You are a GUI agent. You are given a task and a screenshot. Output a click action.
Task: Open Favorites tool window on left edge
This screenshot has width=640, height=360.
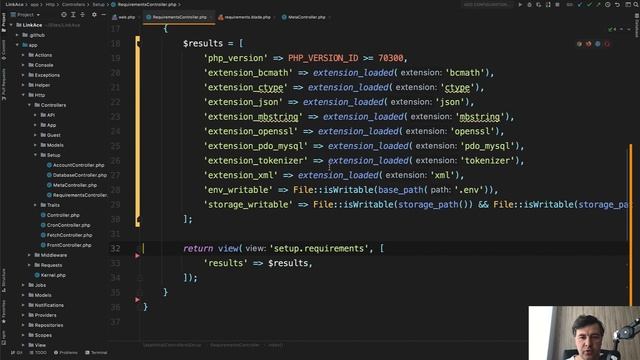tap(4, 312)
